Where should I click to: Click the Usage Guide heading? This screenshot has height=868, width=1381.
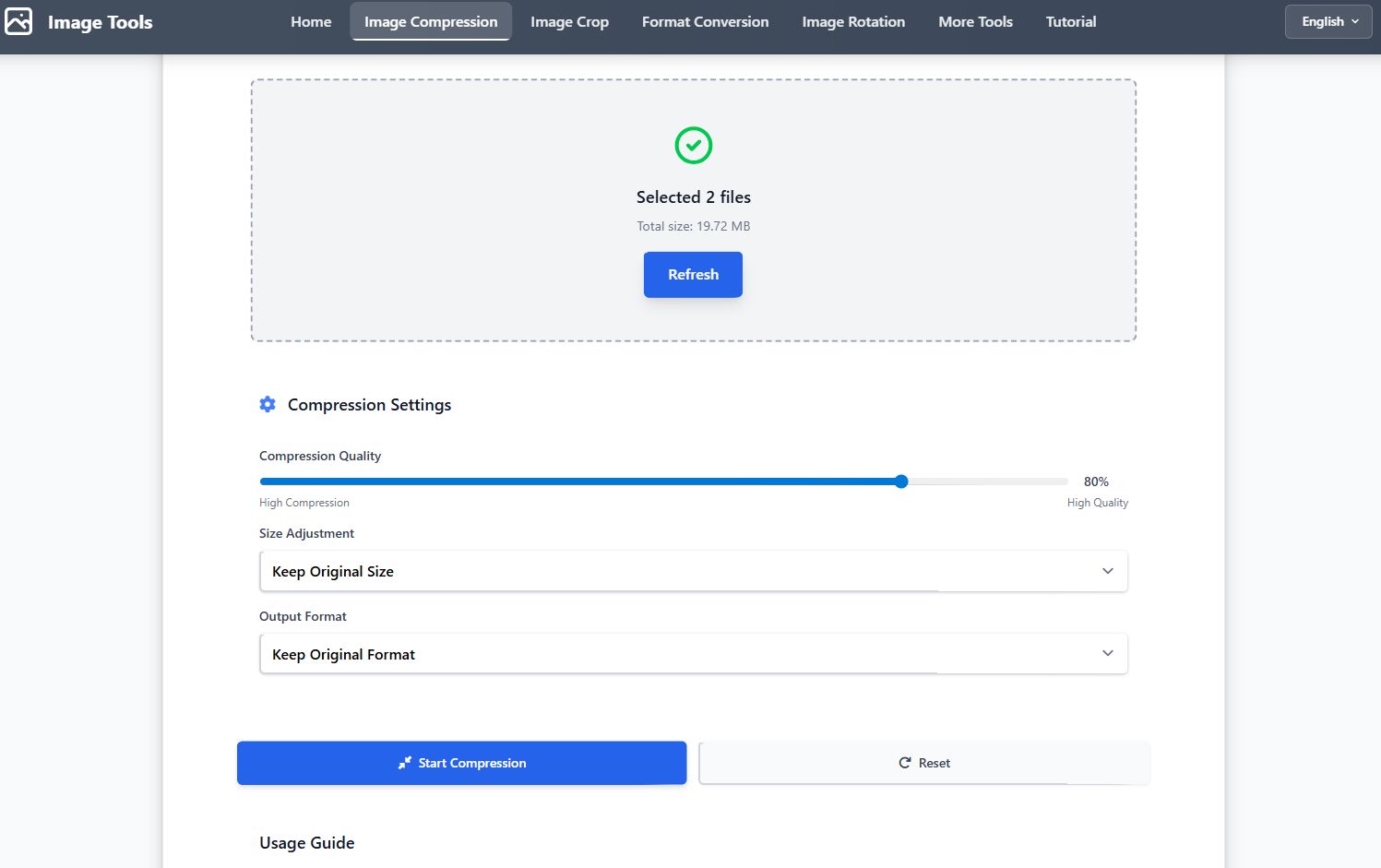click(307, 843)
